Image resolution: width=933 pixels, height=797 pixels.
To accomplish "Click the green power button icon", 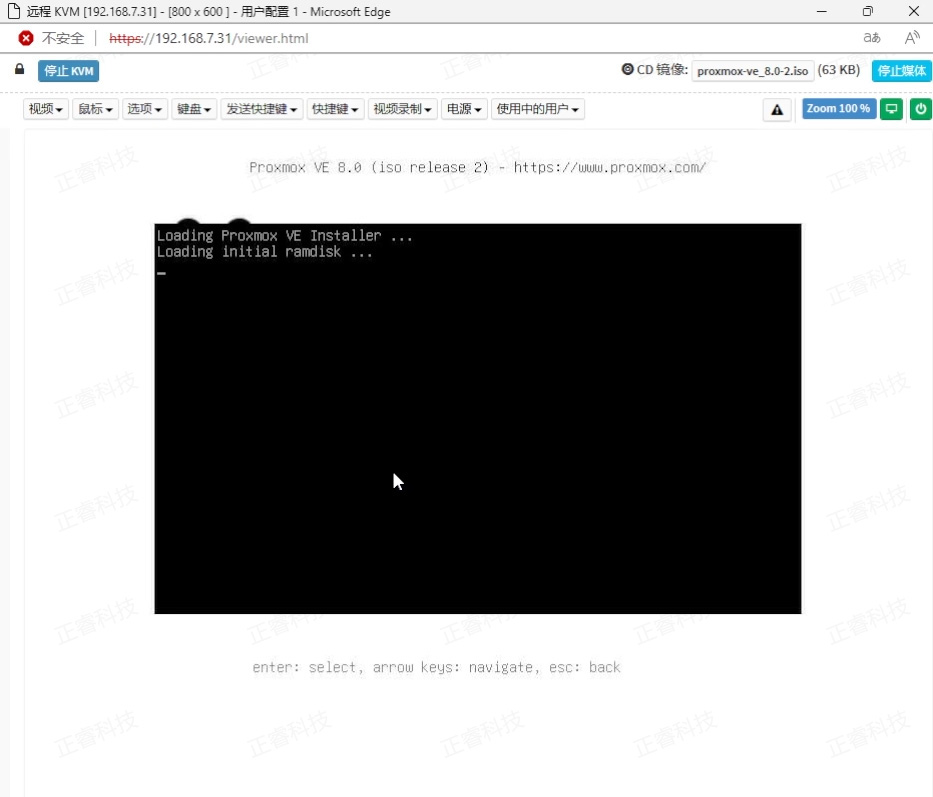I will click(921, 109).
